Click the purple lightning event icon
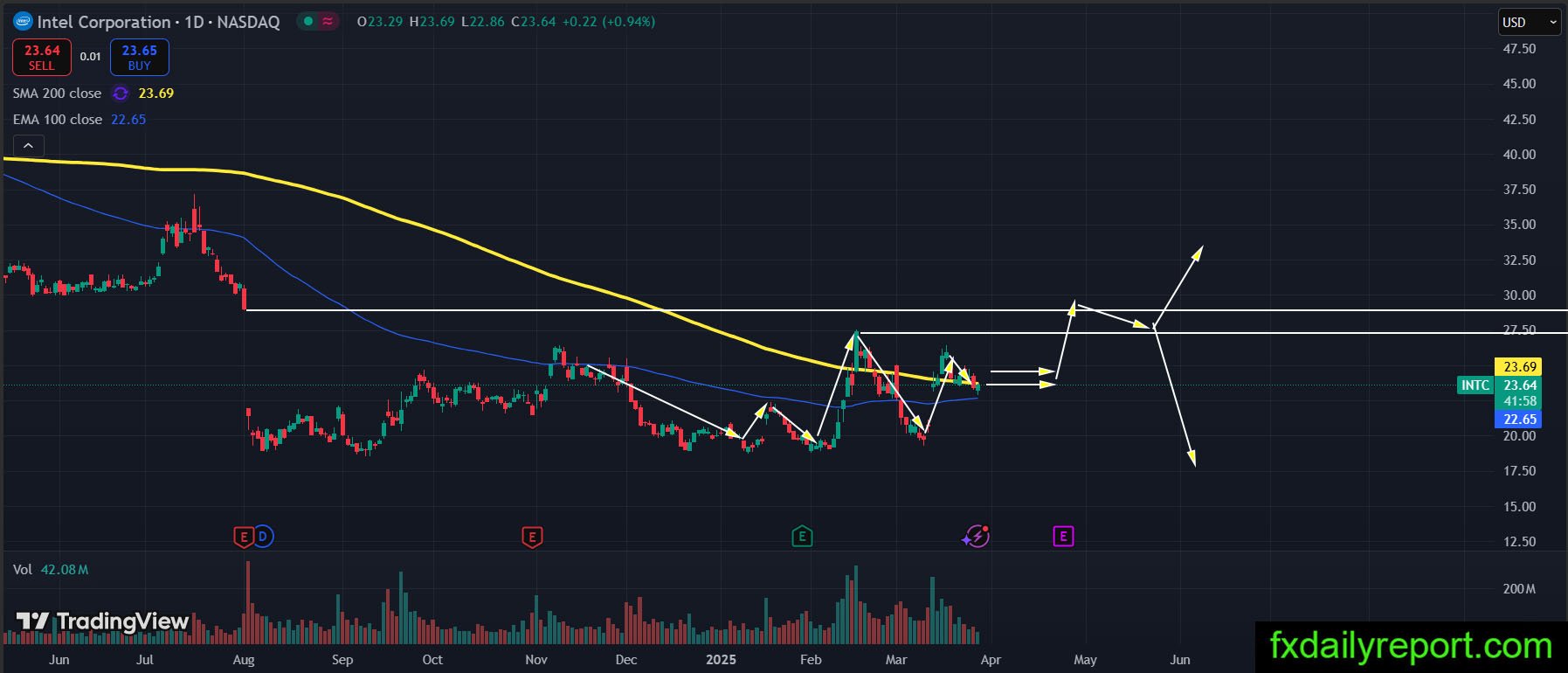Viewport: 1568px width, 673px height. coord(976,537)
